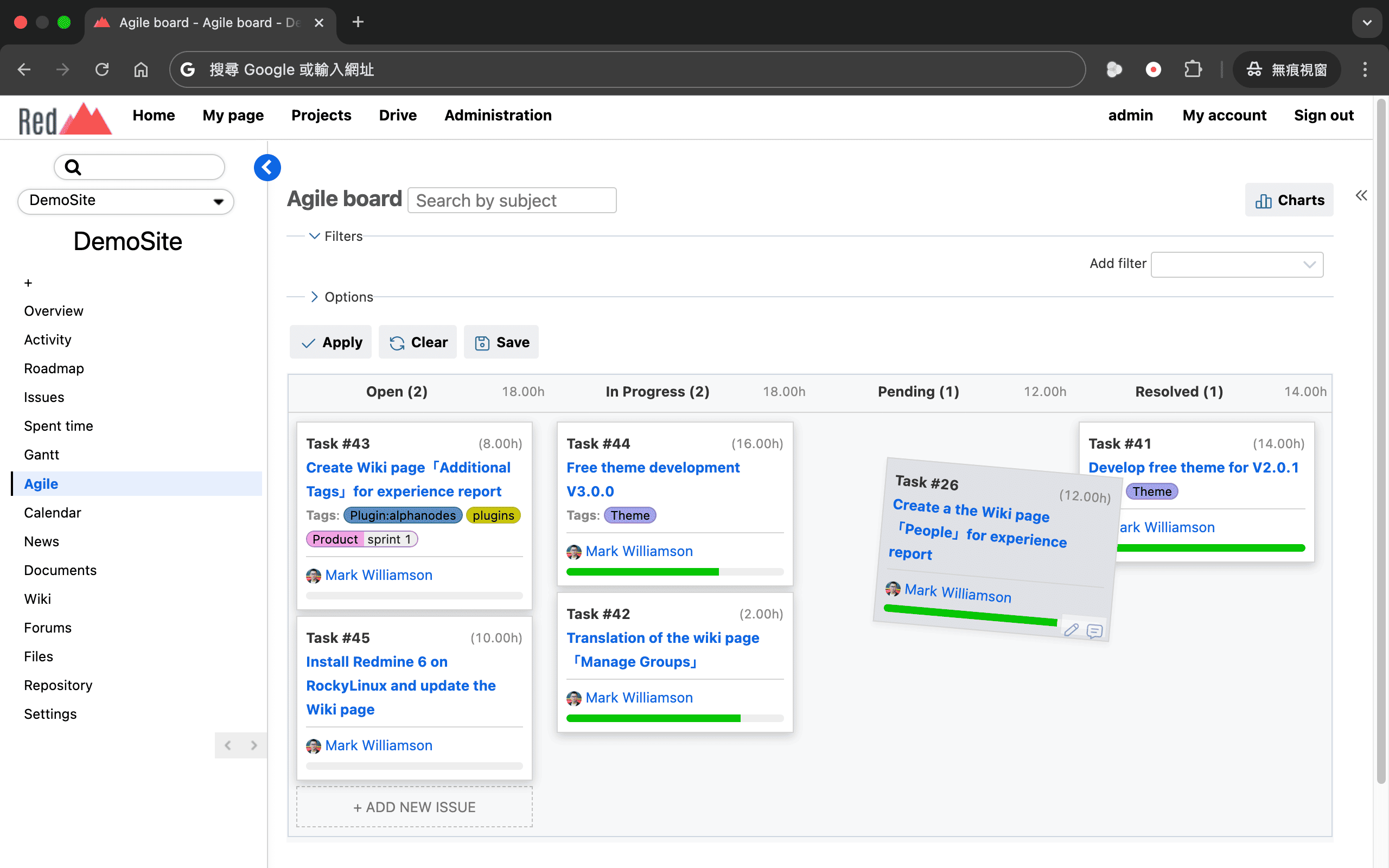Click Mark Williamson's avatar on Task #44

[574, 552]
